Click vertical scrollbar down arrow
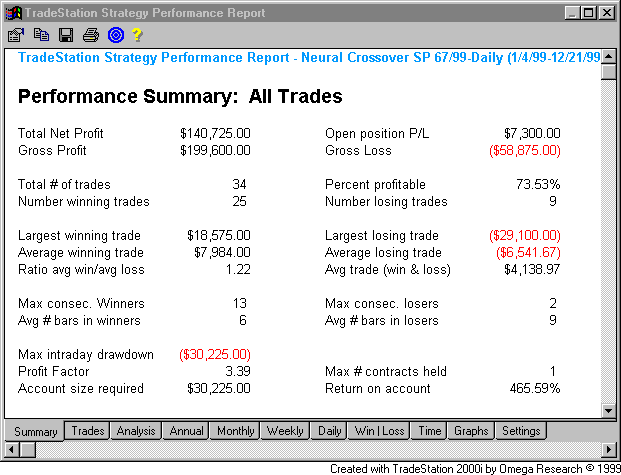The width and height of the screenshot is (621, 475). click(x=609, y=411)
